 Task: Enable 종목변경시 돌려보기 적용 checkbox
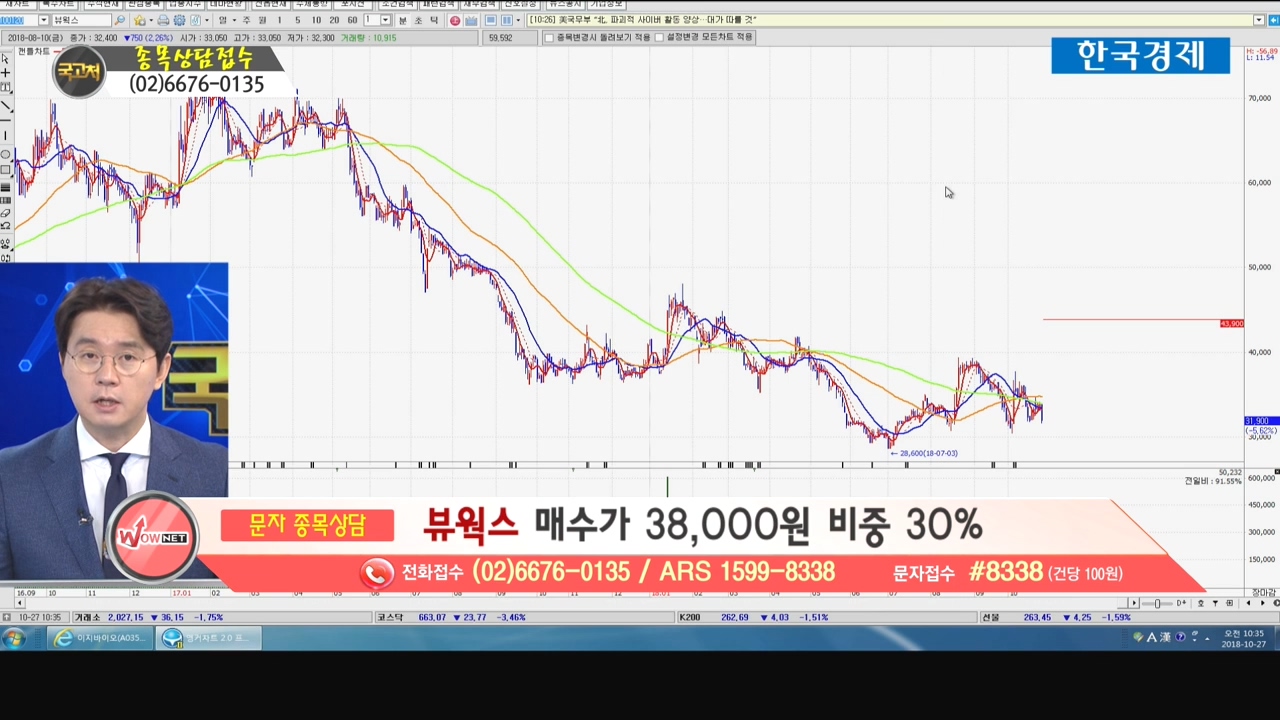coord(548,38)
